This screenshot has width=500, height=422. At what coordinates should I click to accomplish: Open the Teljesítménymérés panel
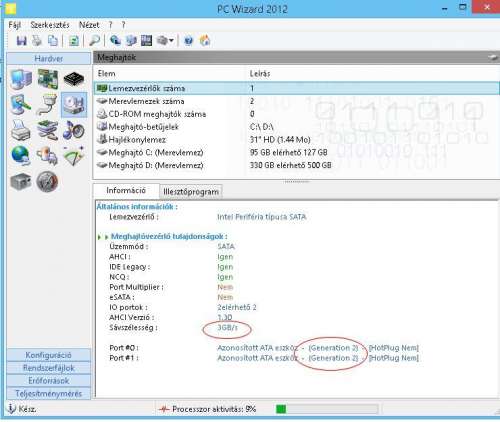(x=49, y=393)
